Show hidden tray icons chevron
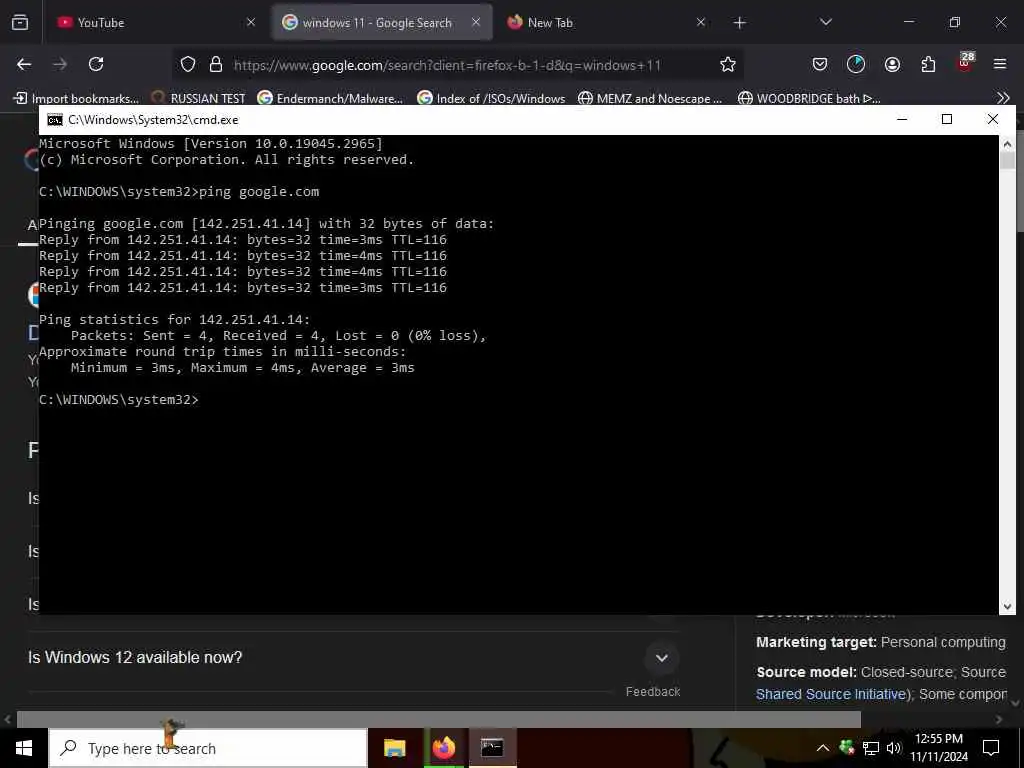Image resolution: width=1024 pixels, height=768 pixels. pos(822,748)
